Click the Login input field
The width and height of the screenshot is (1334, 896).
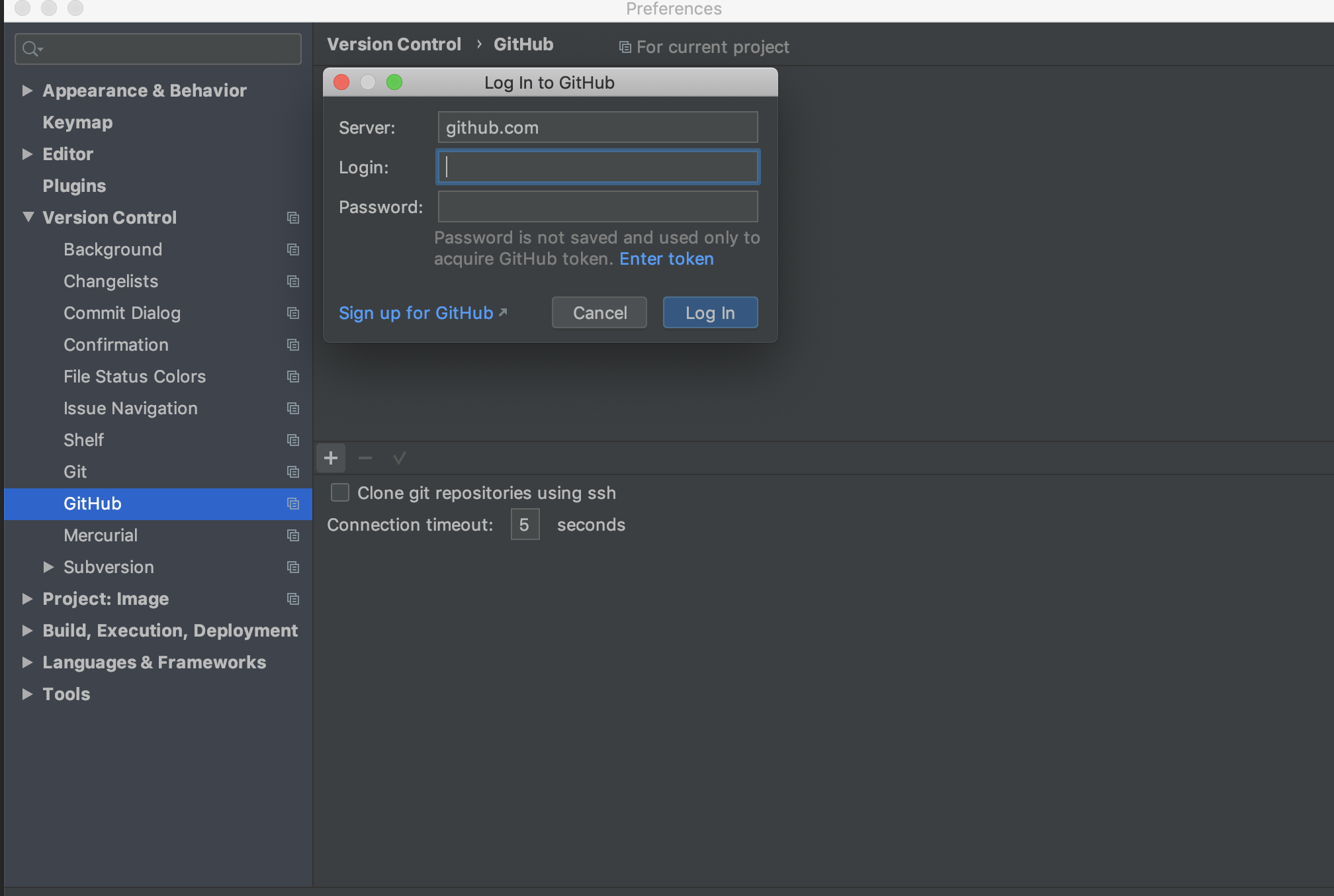598,167
